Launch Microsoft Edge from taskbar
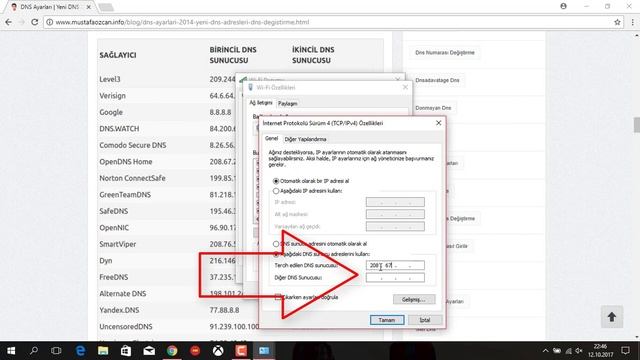This screenshot has width=640, height=360. [x=80, y=351]
